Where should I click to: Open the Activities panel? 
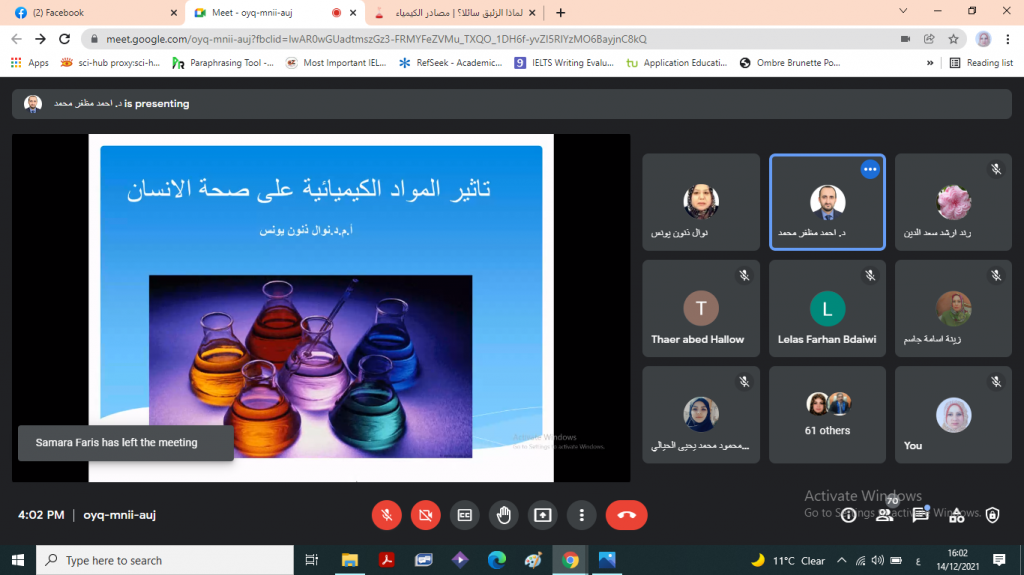(x=957, y=515)
